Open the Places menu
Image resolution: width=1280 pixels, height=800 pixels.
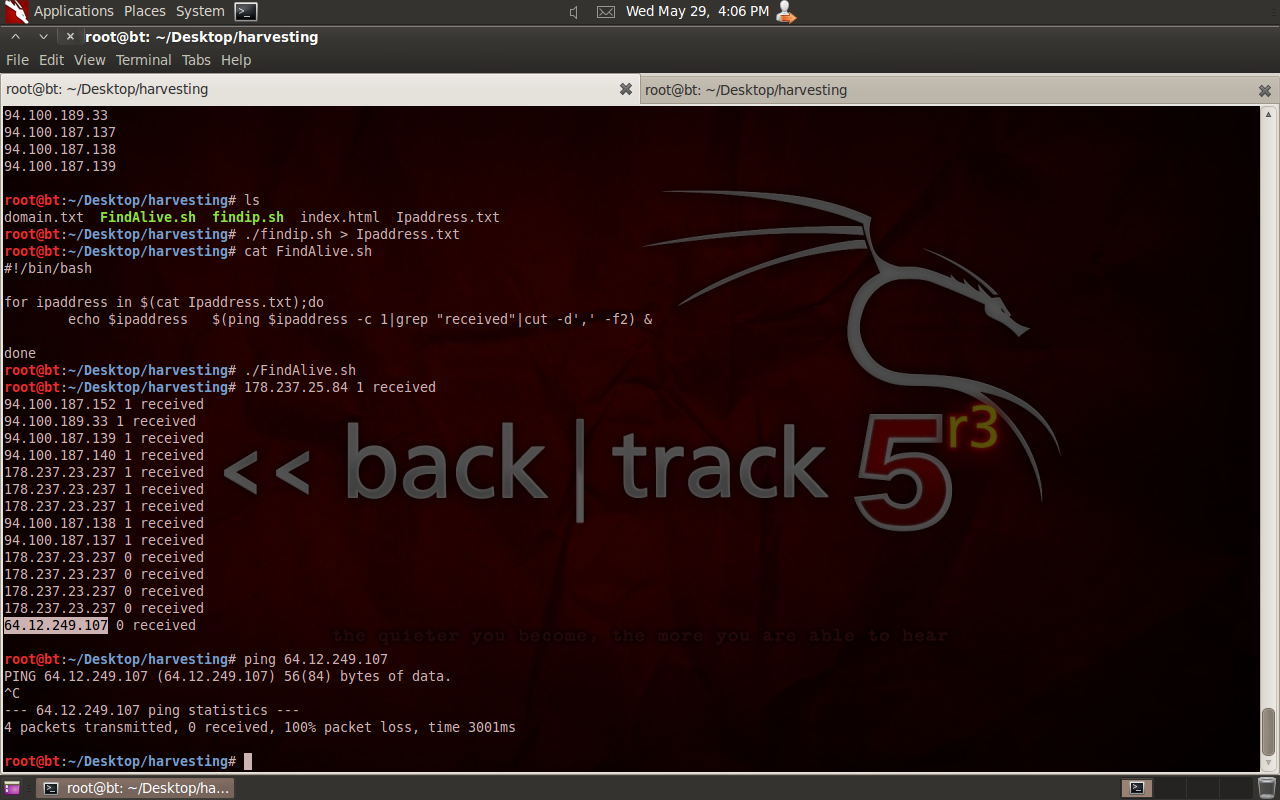coord(145,11)
